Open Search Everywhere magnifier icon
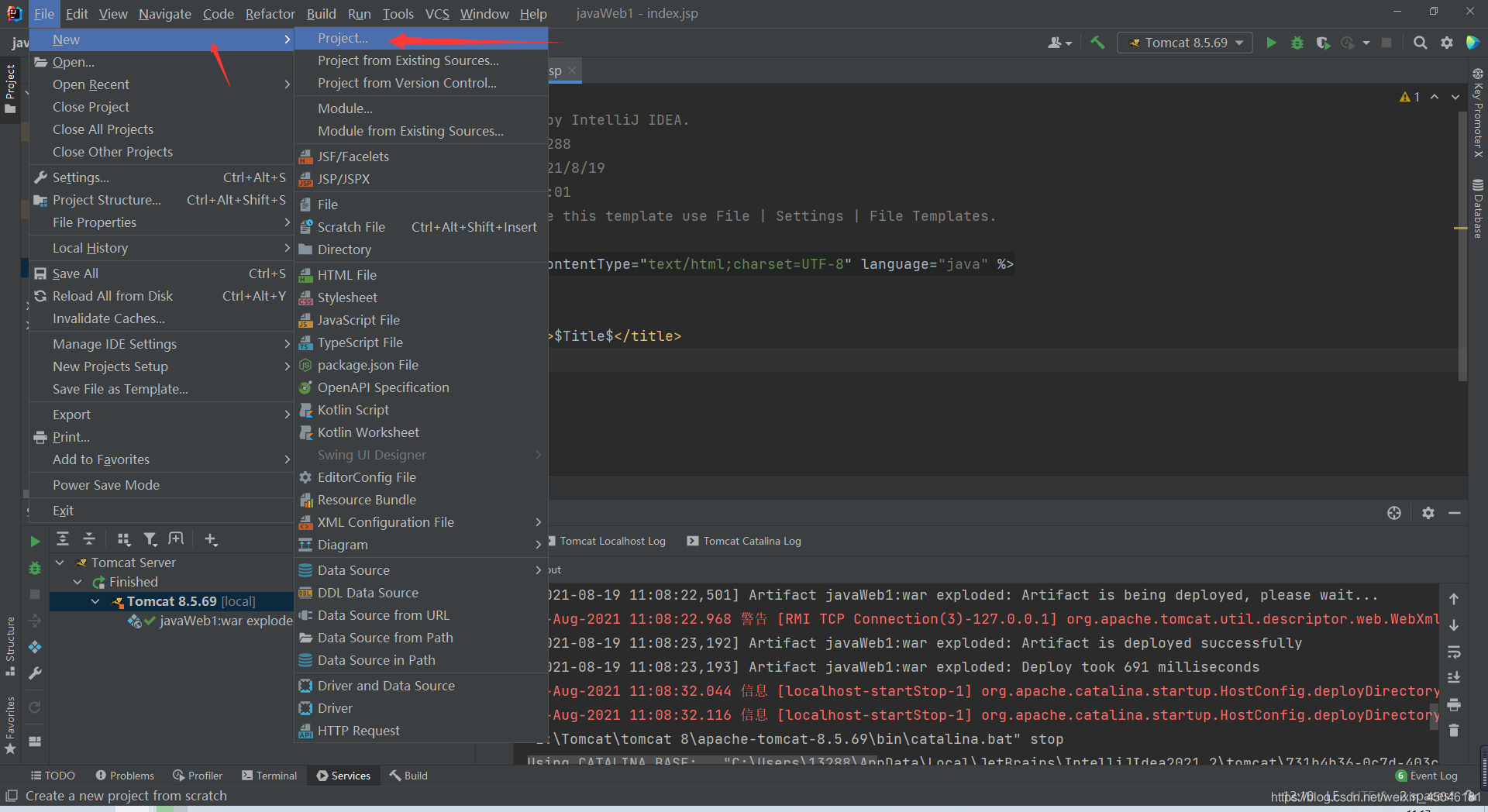This screenshot has width=1488, height=812. click(x=1420, y=43)
